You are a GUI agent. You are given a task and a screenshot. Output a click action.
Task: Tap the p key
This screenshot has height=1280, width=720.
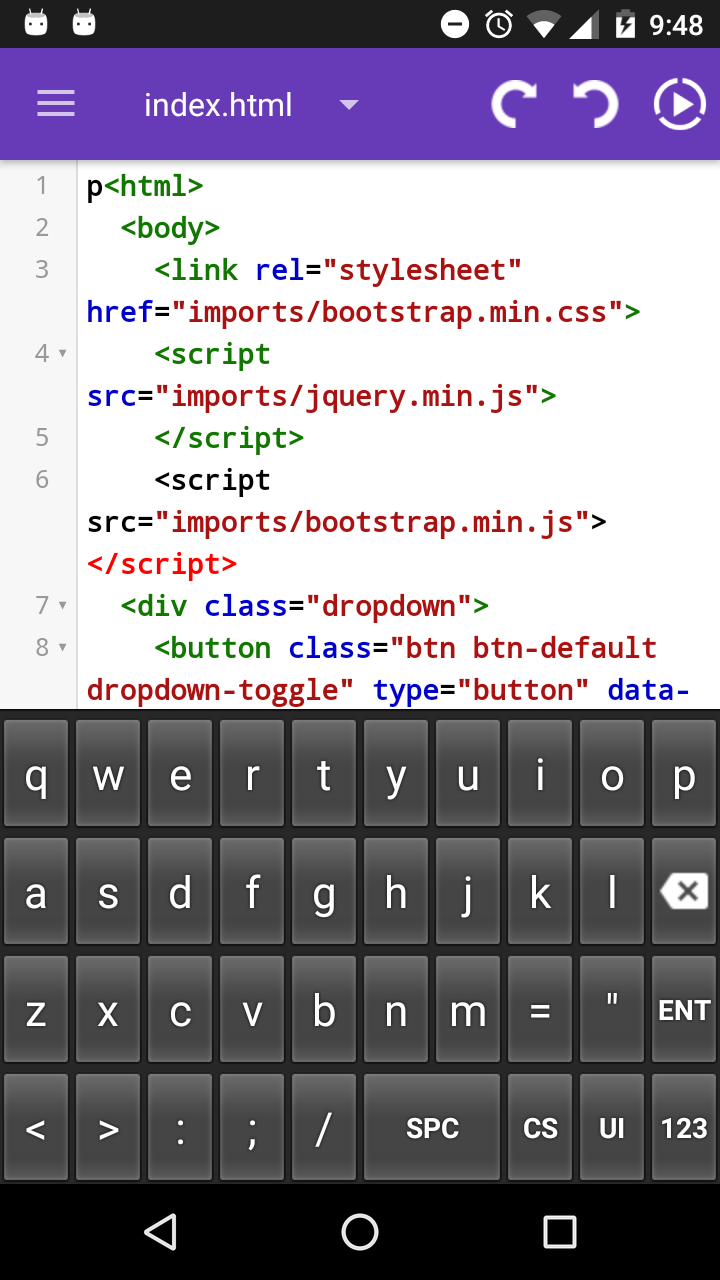click(684, 773)
